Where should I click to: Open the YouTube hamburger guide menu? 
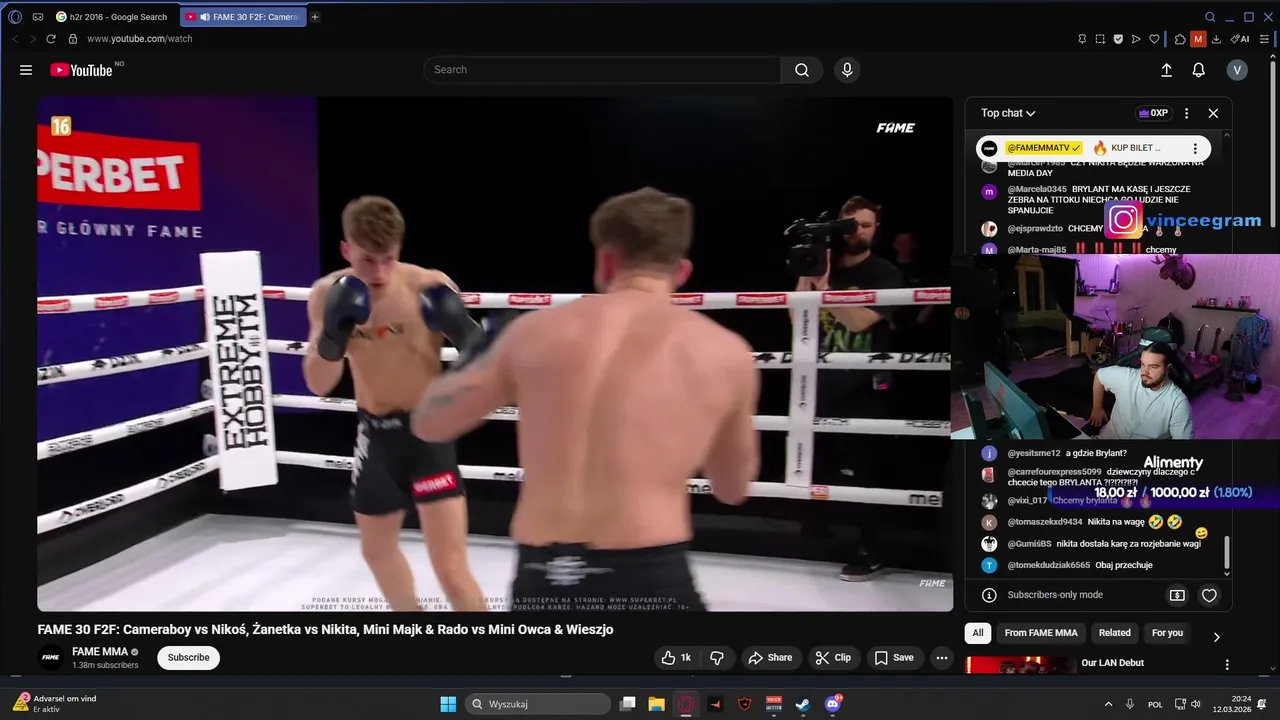26,70
